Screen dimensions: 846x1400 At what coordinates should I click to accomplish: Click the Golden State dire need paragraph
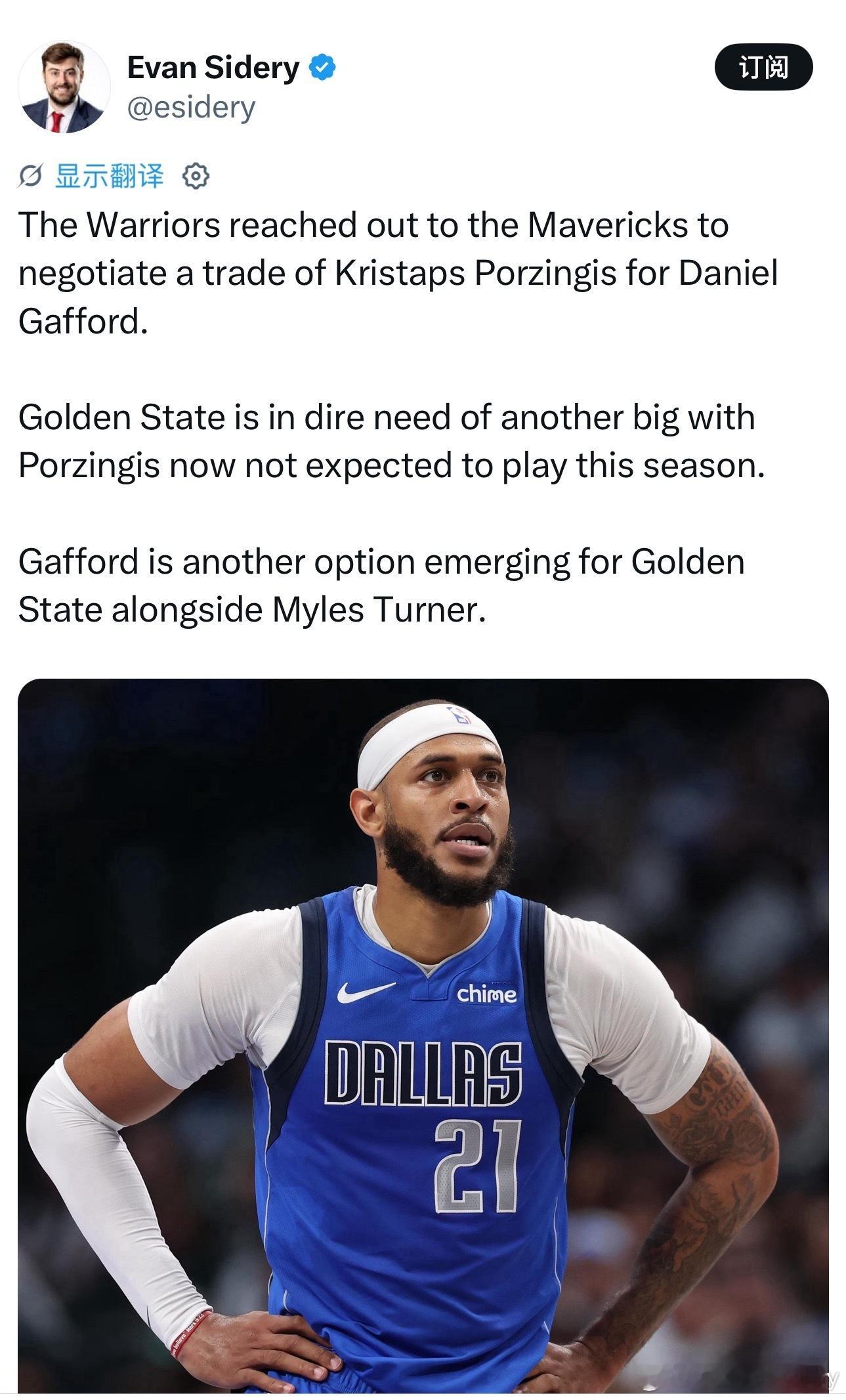(392, 441)
